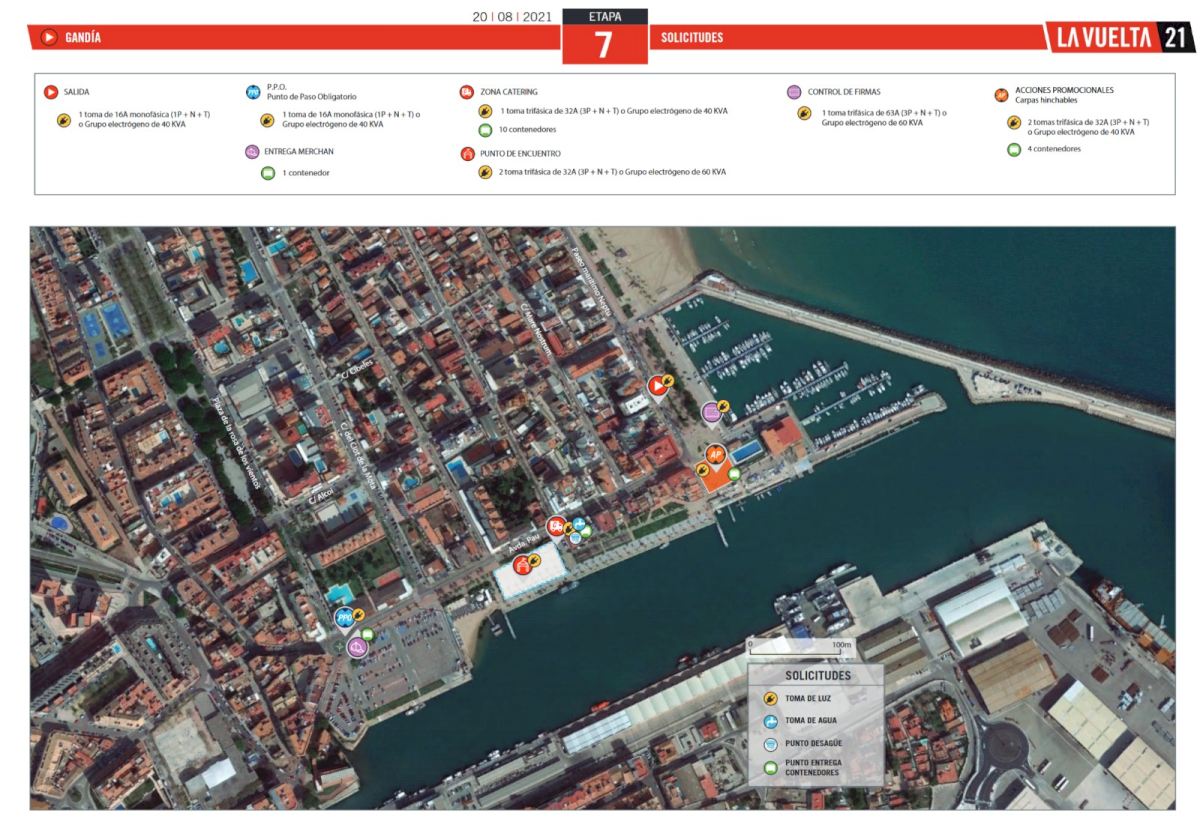Screen dimensions: 1200x822
Task: Click the Etapa 7 stage tab
Action: point(604,38)
